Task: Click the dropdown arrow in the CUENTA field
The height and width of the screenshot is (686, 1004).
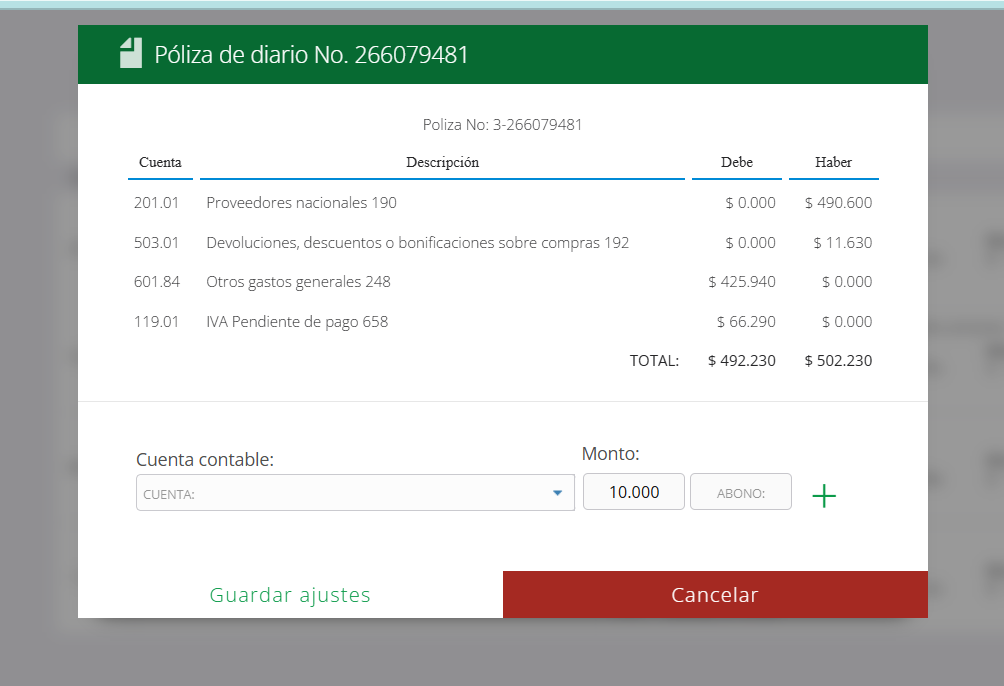Action: (x=557, y=493)
